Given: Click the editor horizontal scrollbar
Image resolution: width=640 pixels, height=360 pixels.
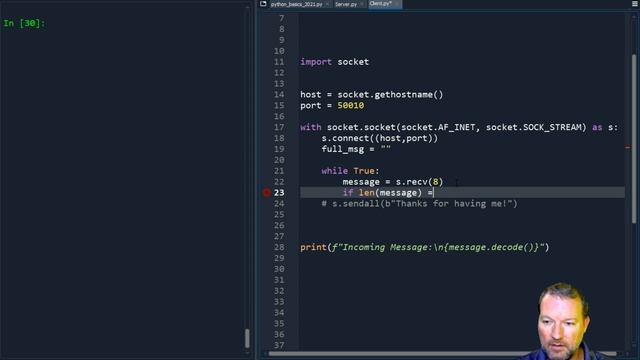Looking at the screenshot, I should click(441, 354).
